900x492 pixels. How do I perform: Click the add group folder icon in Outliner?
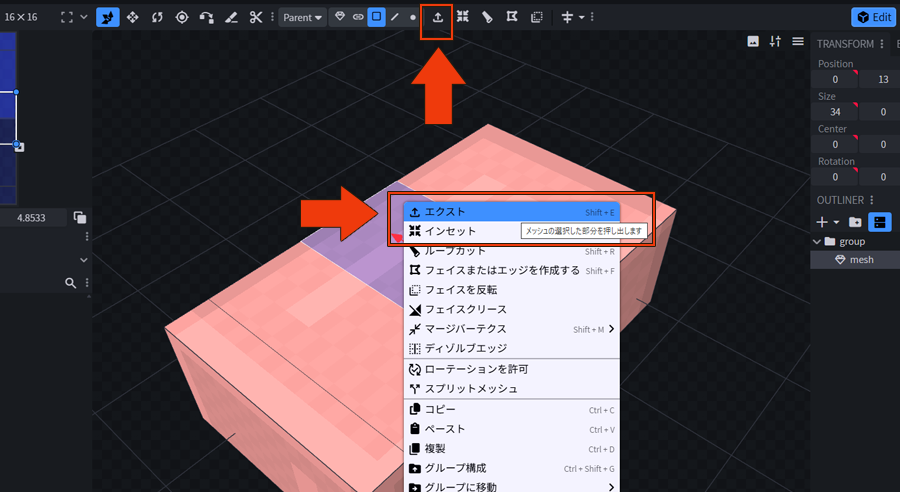point(855,222)
